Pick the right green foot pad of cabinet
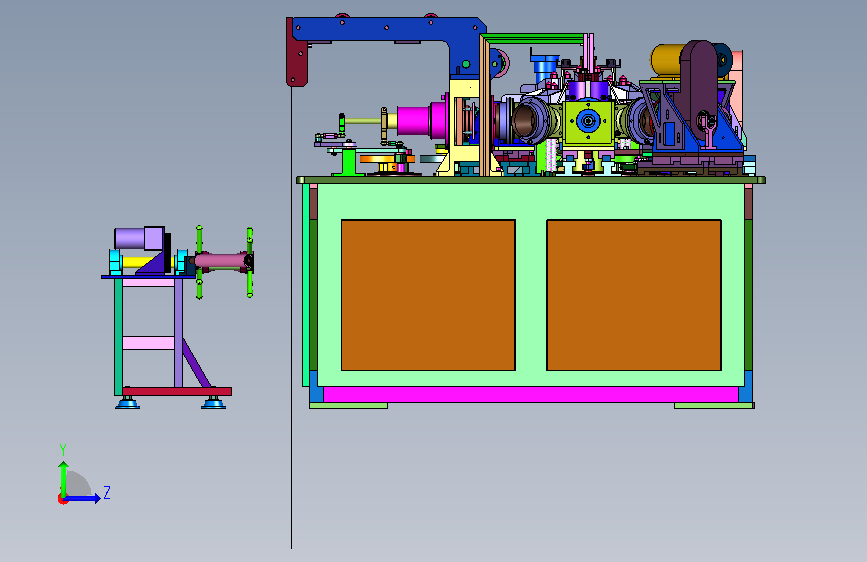Viewport: 867px width, 562px height. [714, 405]
